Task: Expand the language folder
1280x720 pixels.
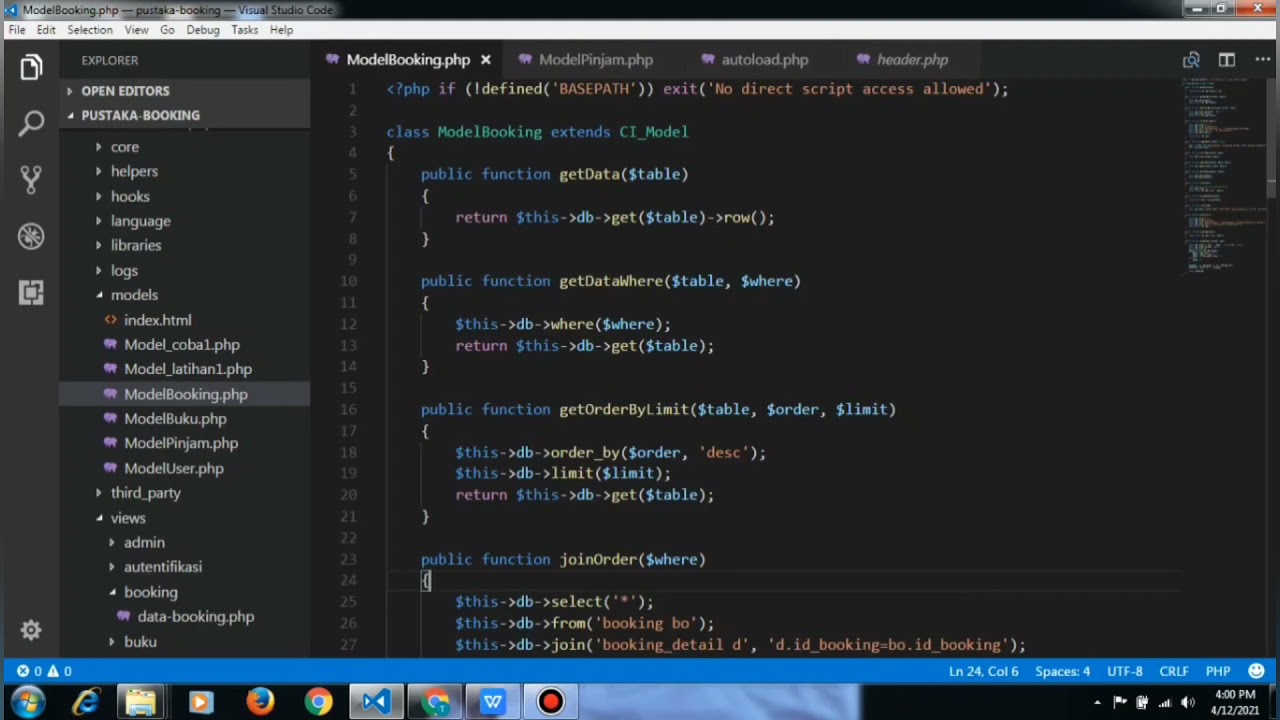Action: pyautogui.click(x=140, y=221)
